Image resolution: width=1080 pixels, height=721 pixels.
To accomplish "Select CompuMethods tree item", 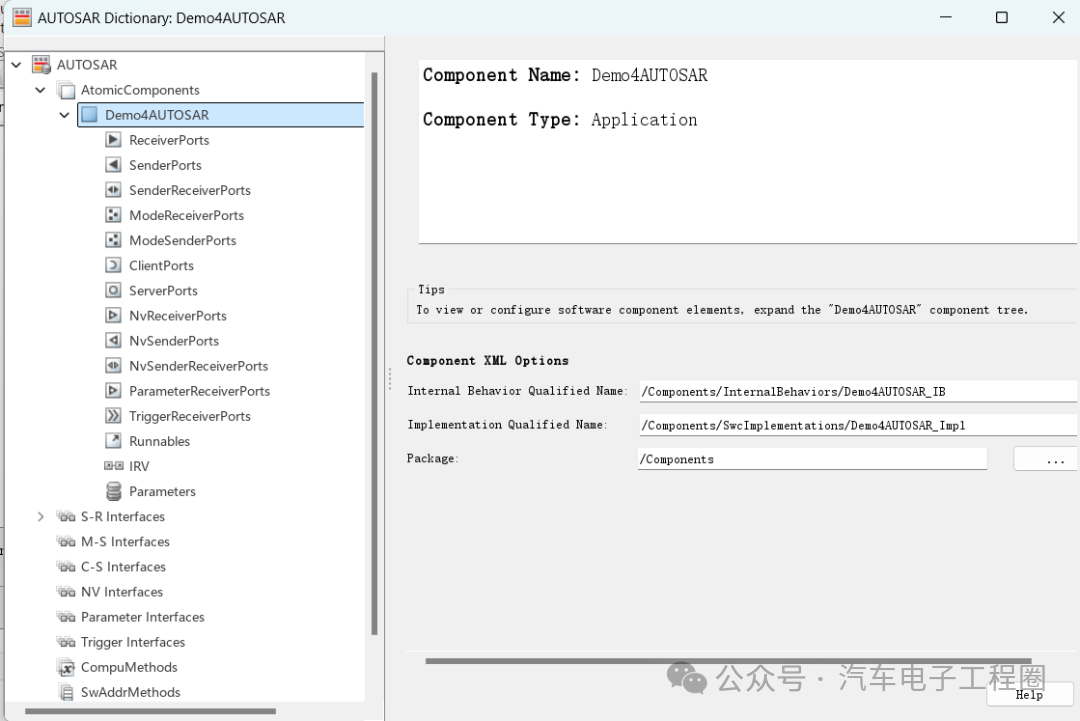I will coord(129,667).
